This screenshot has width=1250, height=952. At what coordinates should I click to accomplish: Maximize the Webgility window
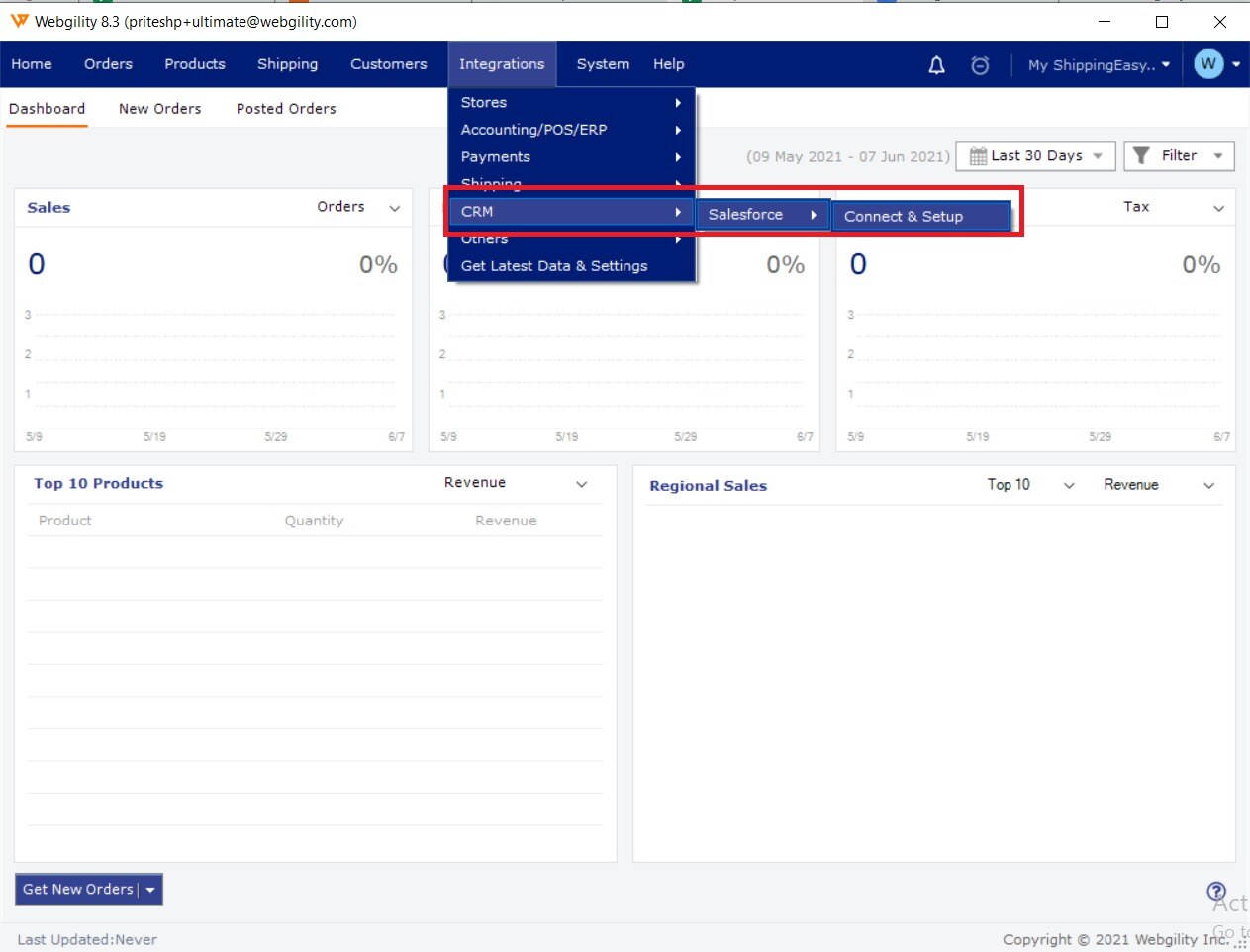coord(1162,21)
